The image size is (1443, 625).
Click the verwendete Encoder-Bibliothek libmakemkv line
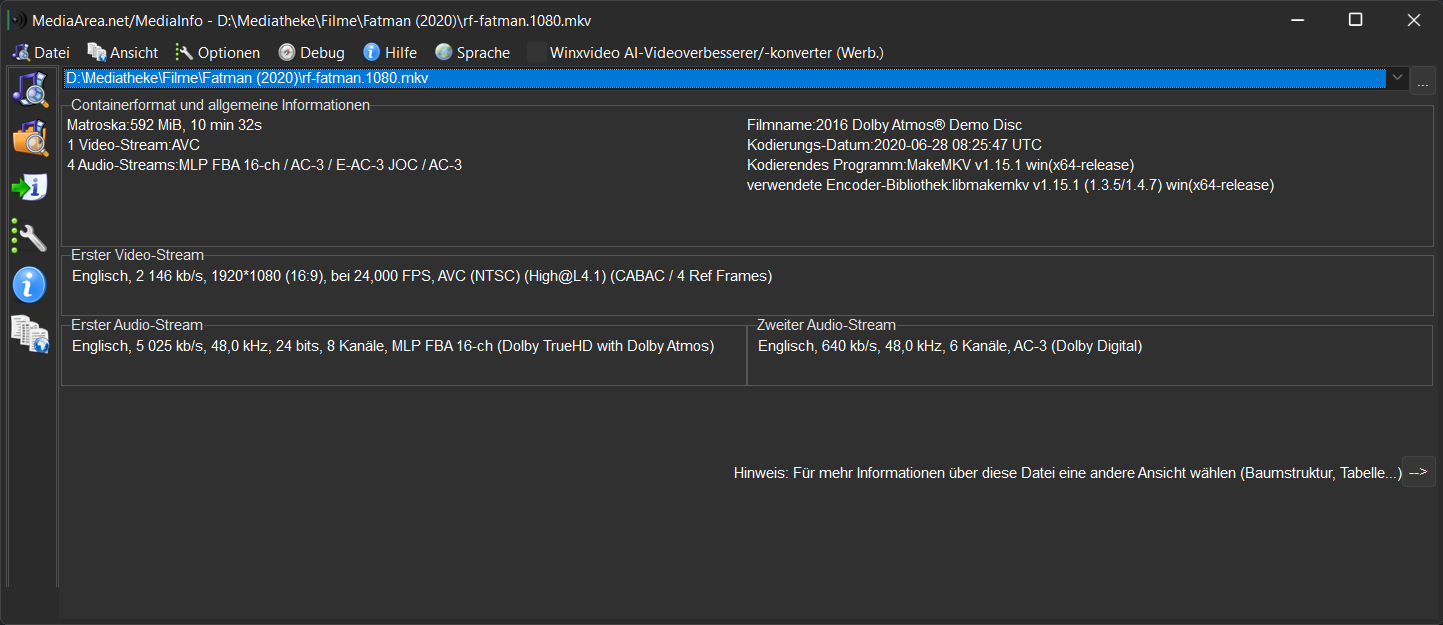click(1010, 185)
